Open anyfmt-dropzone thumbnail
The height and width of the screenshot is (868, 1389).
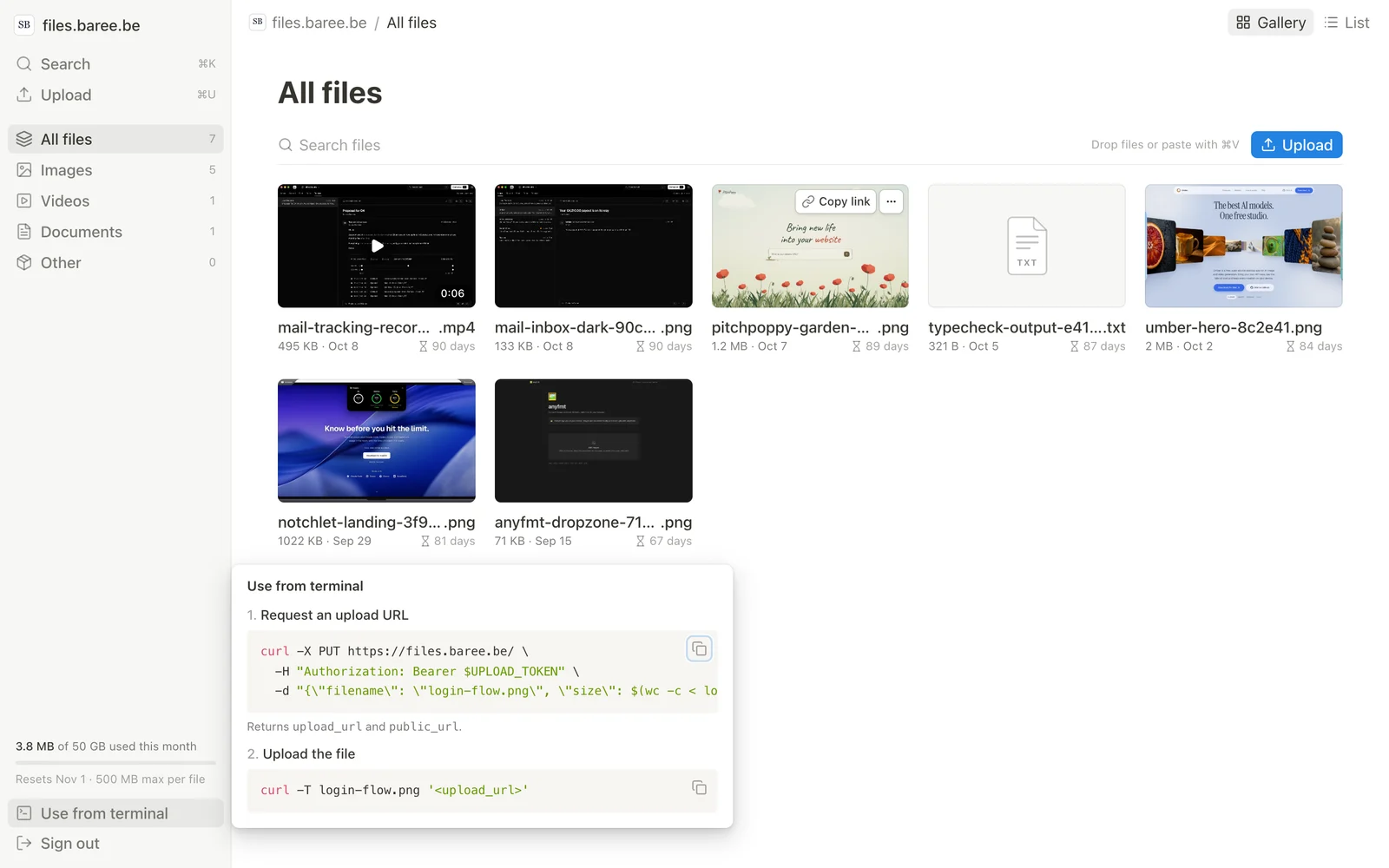click(x=594, y=440)
